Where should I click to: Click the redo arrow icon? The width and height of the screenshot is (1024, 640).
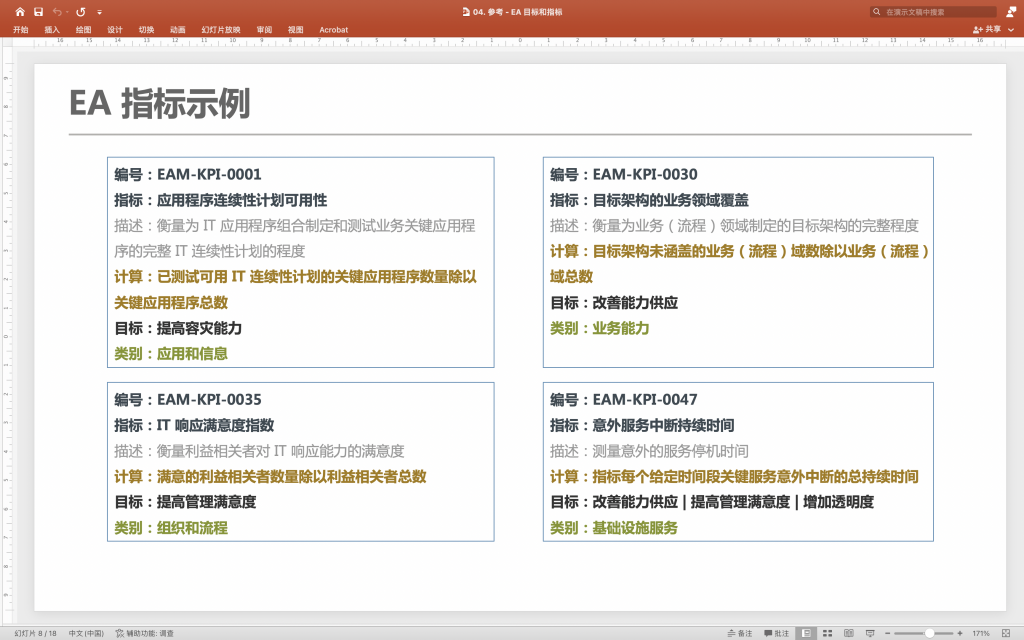coord(81,12)
